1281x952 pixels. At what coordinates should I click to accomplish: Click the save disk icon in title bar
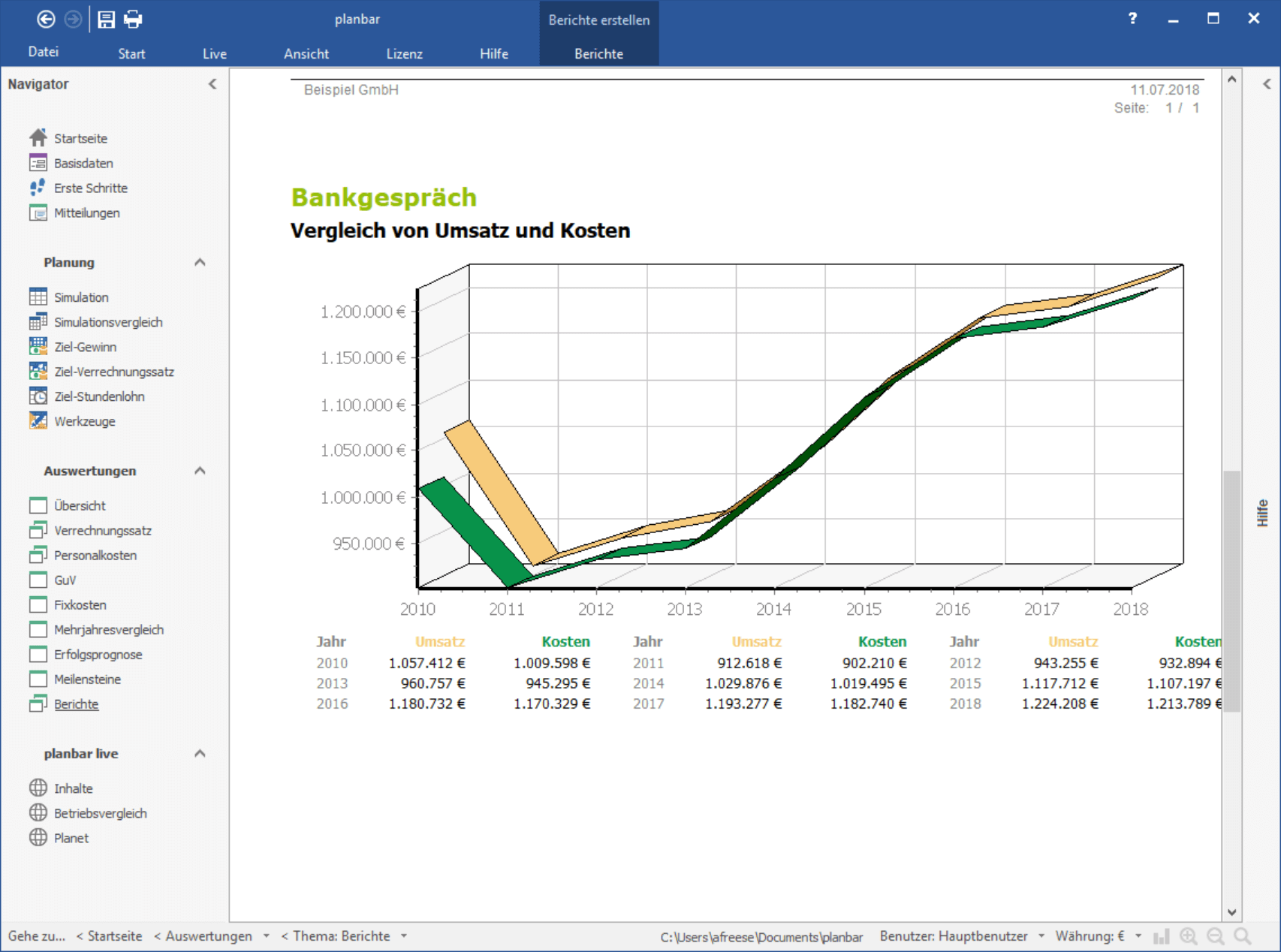(106, 20)
